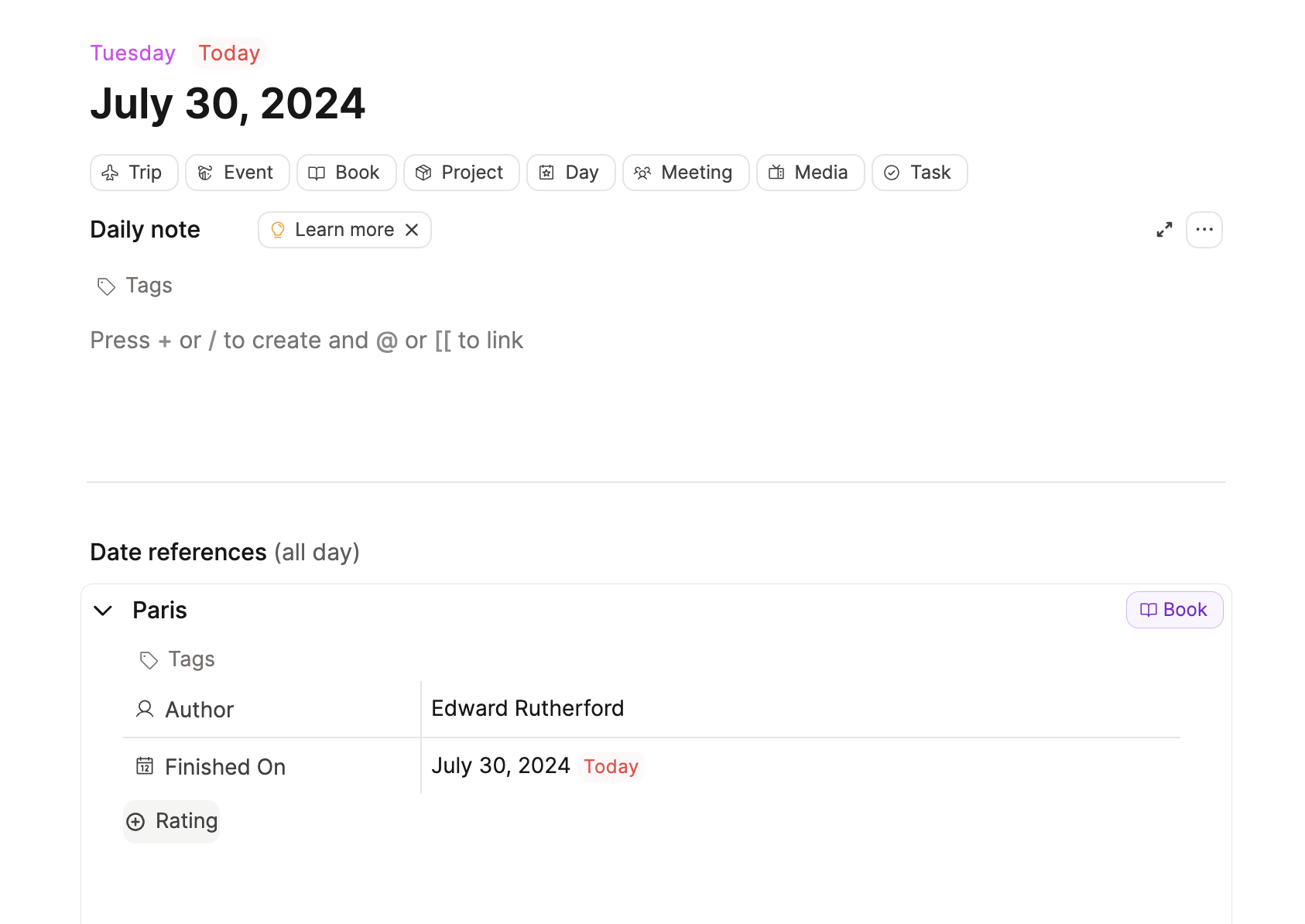Image resolution: width=1305 pixels, height=924 pixels.
Task: Click the Event party icon
Action: [205, 173]
